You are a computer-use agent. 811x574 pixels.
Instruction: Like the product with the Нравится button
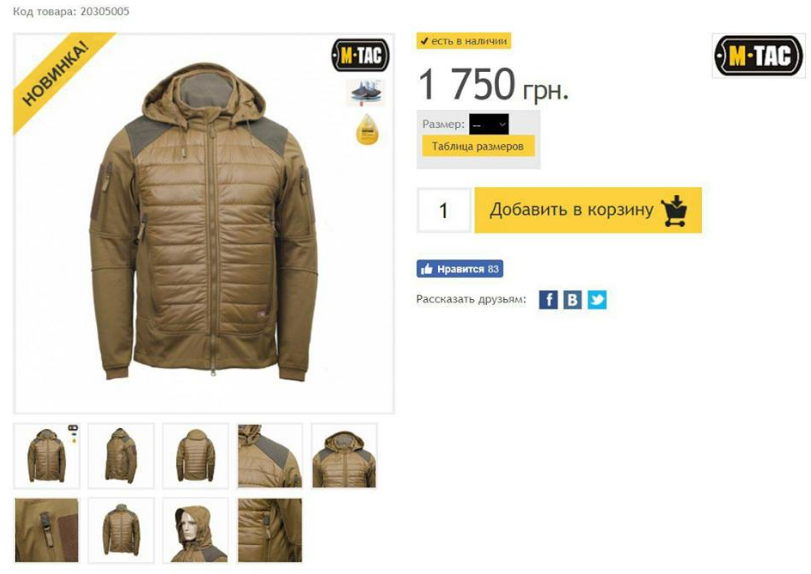tap(460, 269)
